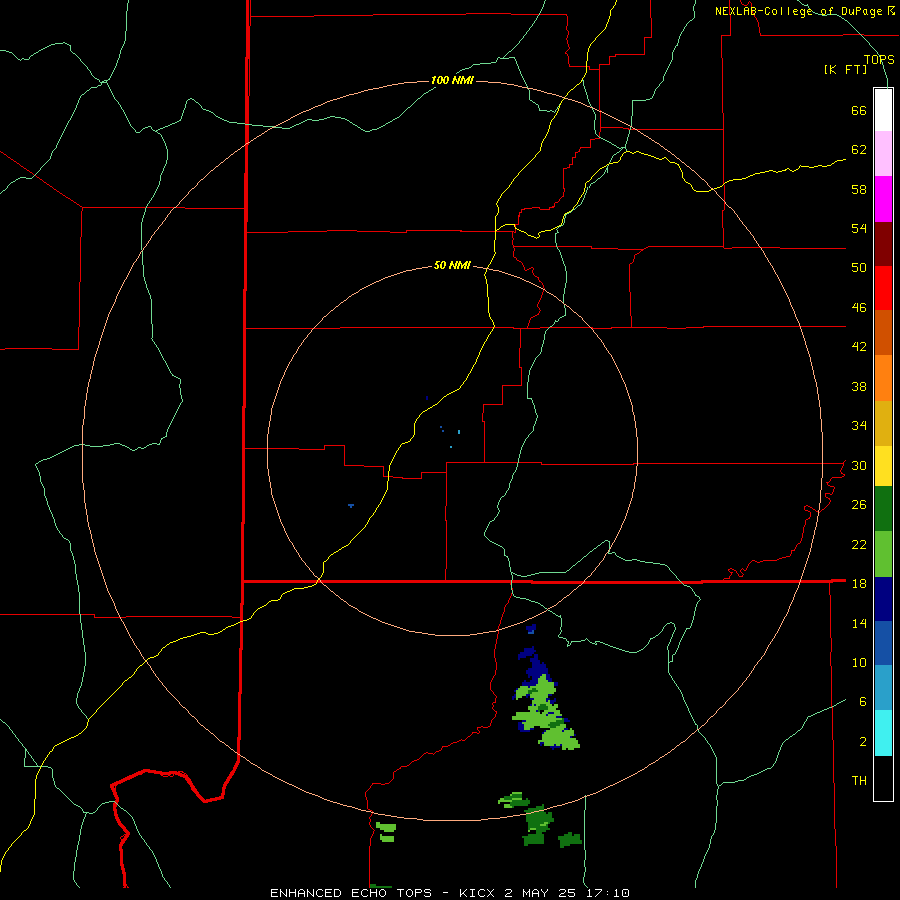This screenshot has width=900, height=900.
Task: Pick the navy blue legend band
Action: tap(883, 599)
